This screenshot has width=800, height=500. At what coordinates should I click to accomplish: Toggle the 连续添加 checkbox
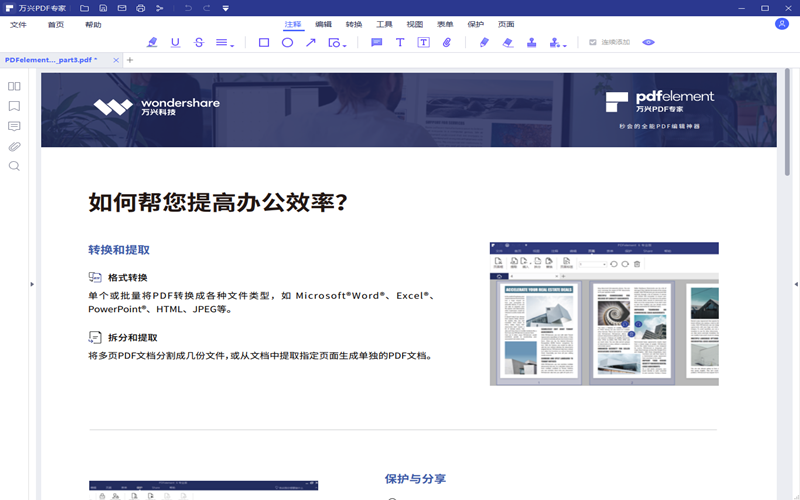593,43
